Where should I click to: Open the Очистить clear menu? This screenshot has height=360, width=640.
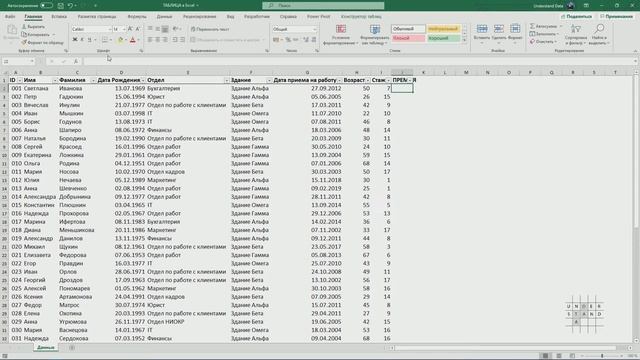coord(544,42)
